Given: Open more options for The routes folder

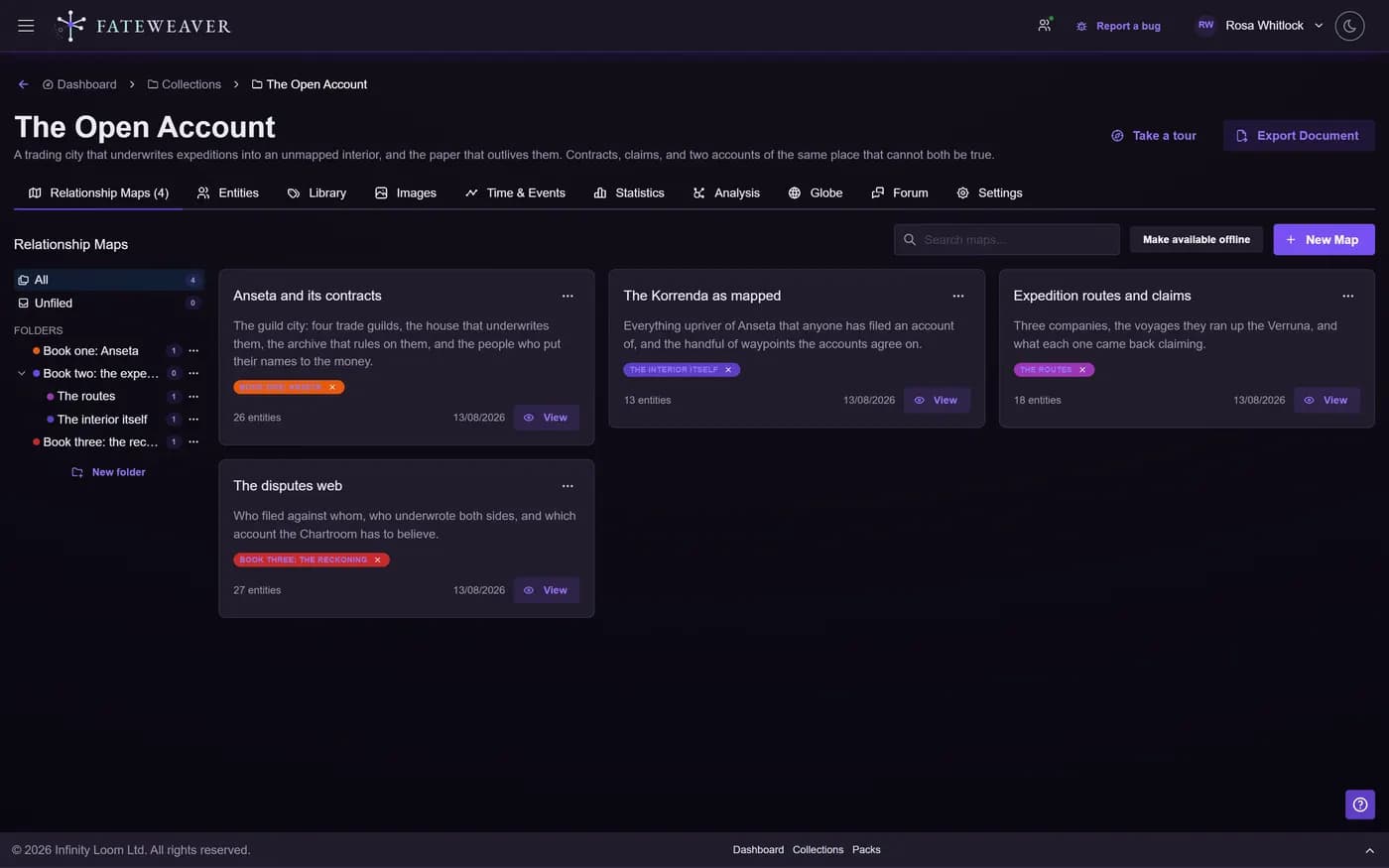Looking at the screenshot, I should pos(193,396).
